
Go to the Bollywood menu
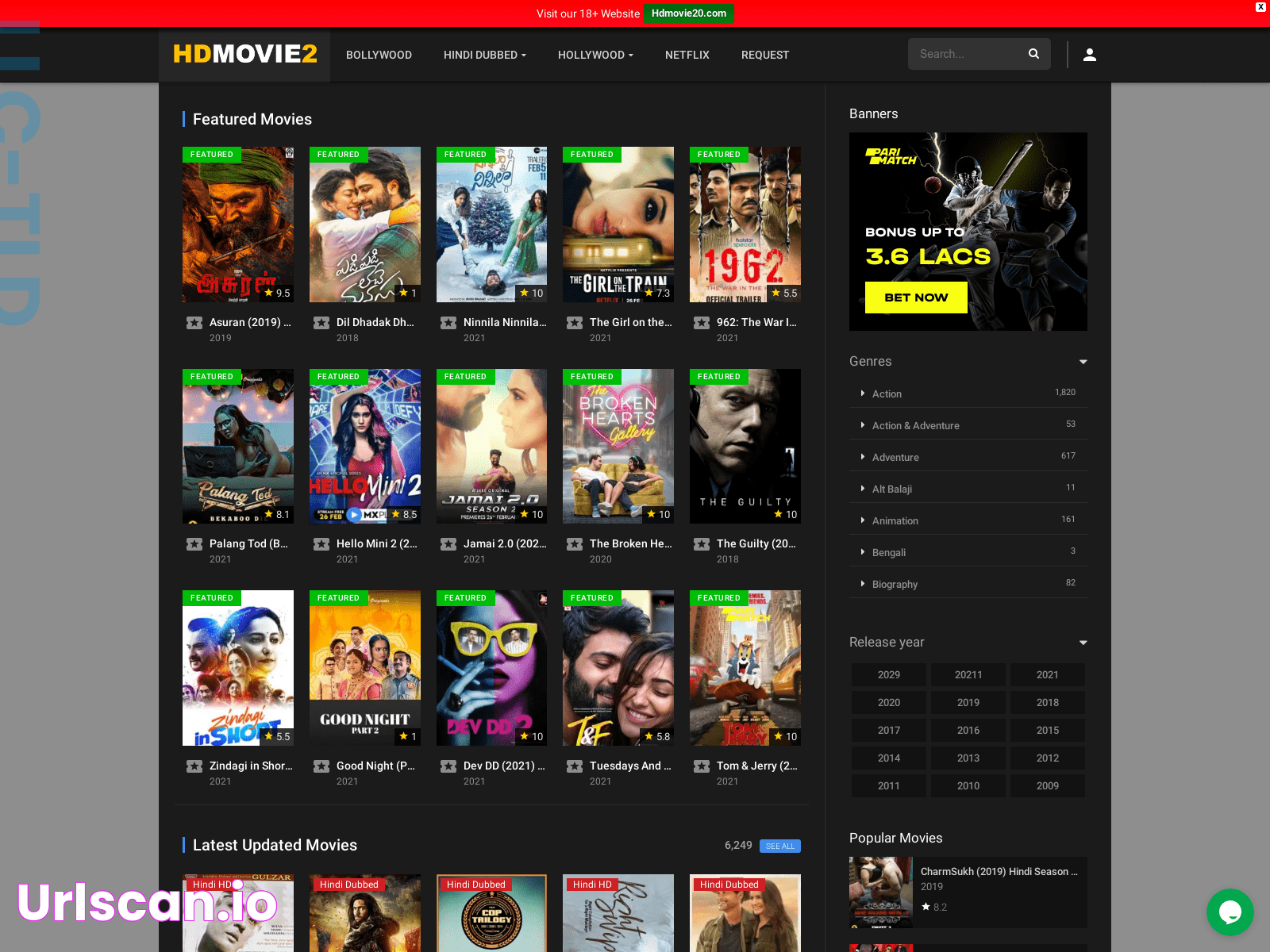pyautogui.click(x=379, y=55)
